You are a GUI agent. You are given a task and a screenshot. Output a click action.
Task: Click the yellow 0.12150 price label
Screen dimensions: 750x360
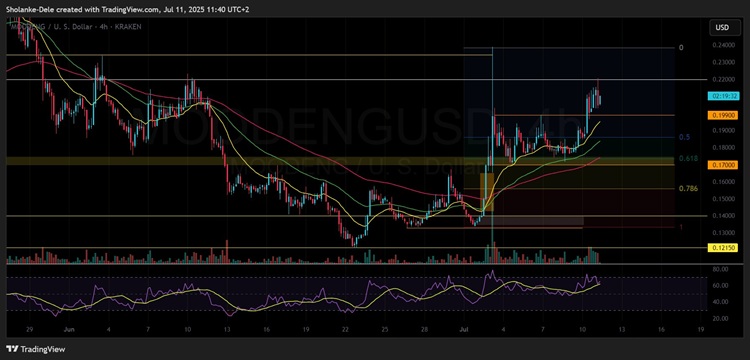click(x=722, y=247)
